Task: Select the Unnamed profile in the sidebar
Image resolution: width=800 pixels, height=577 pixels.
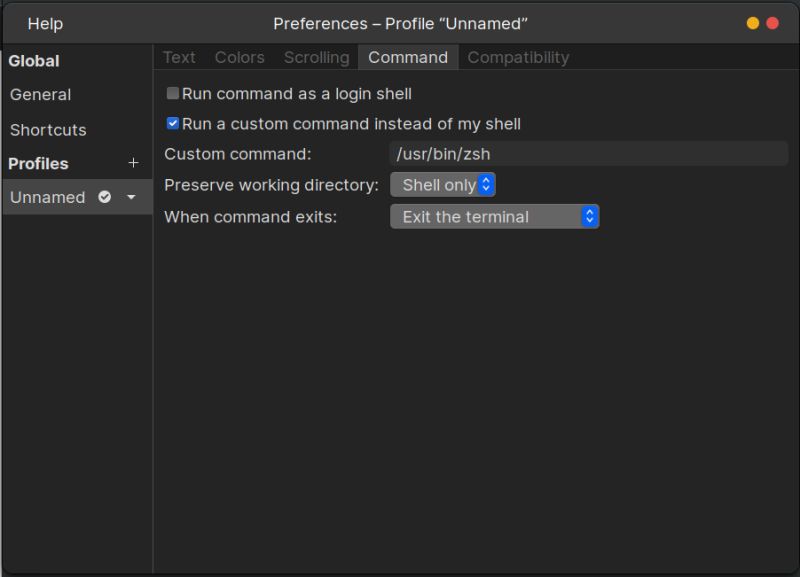Action: point(47,197)
